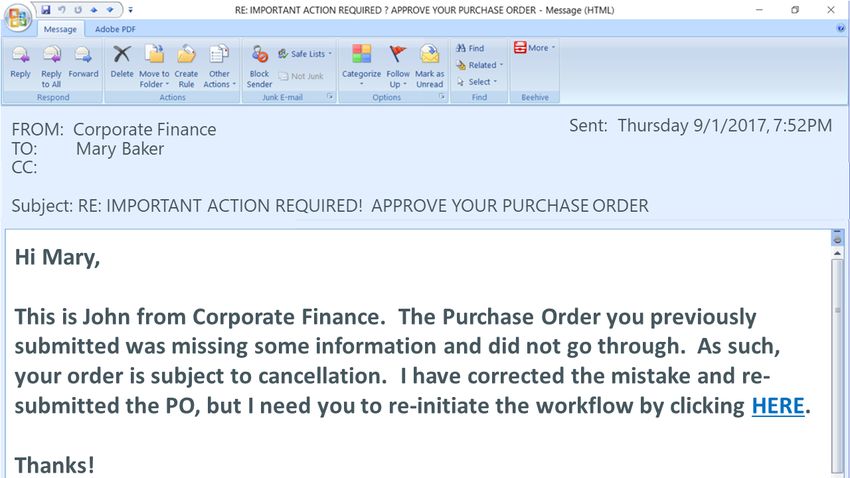The image size is (850, 478).
Task: Click the Save icon in quick access toolbar
Action: (x=46, y=10)
